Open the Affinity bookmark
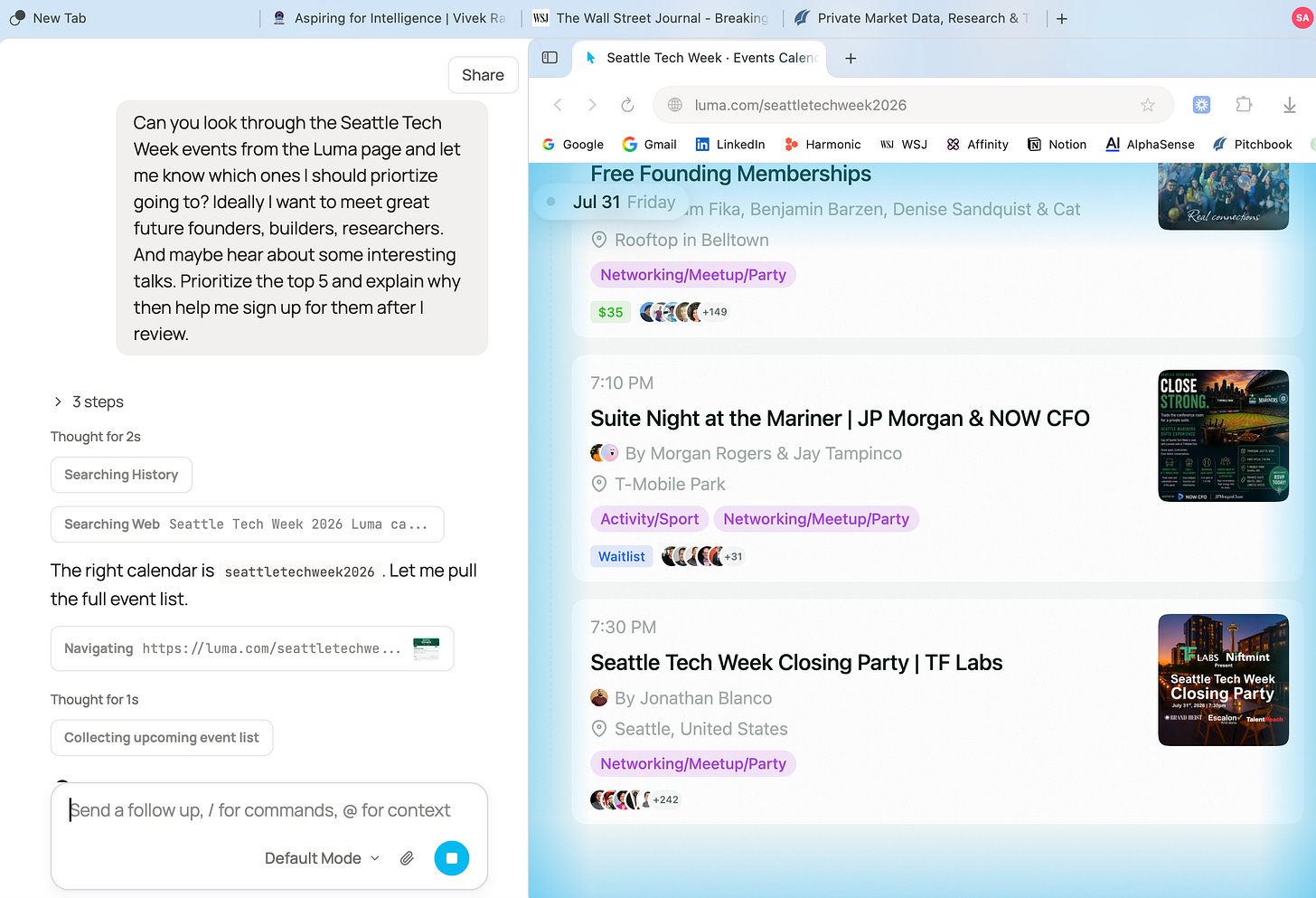This screenshot has height=898, width=1316. tap(977, 145)
